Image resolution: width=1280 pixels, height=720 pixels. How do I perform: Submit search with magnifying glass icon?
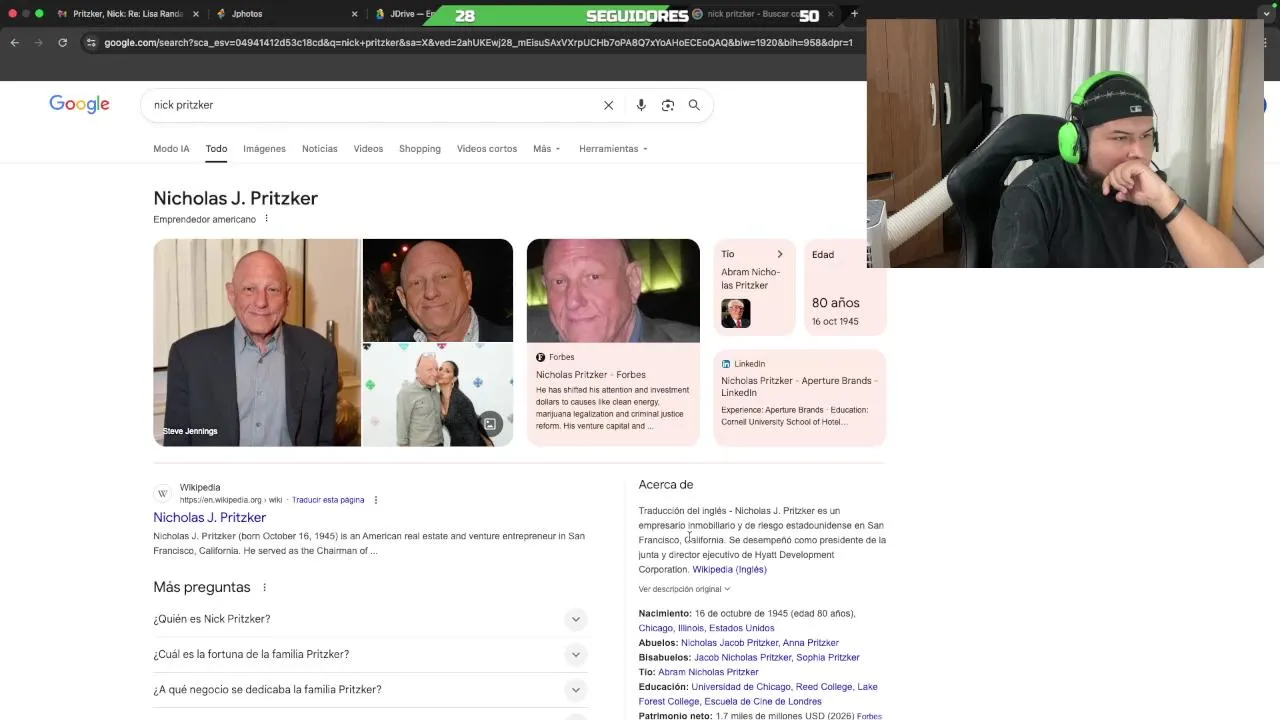pos(694,105)
